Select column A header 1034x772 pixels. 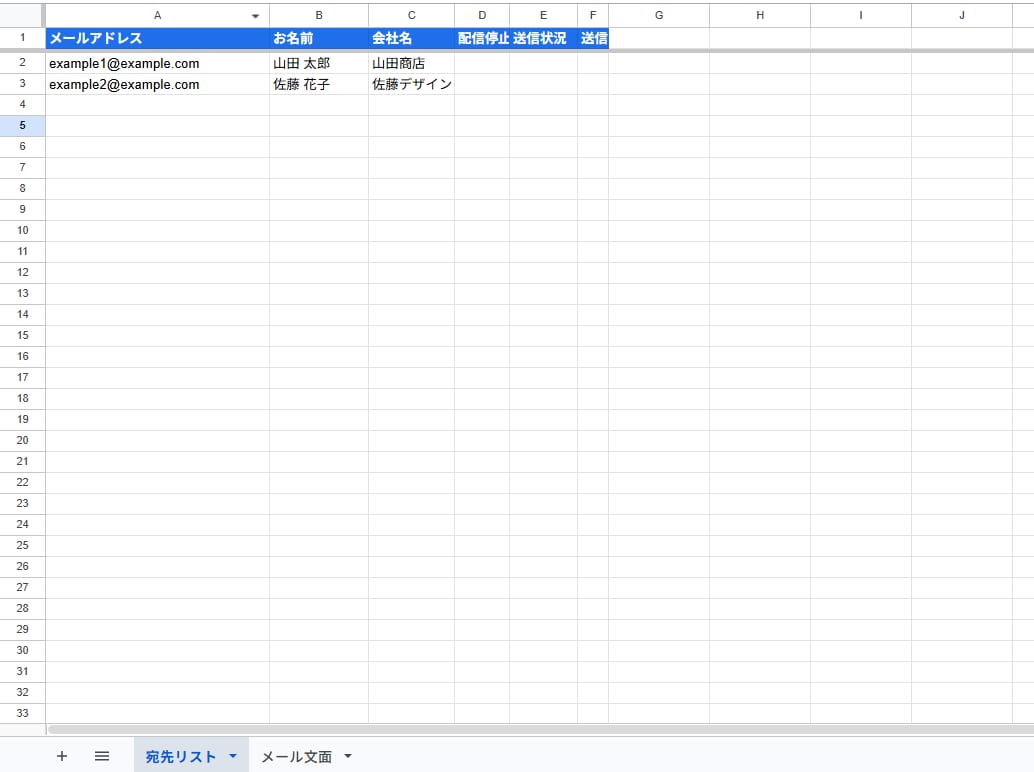(x=157, y=15)
